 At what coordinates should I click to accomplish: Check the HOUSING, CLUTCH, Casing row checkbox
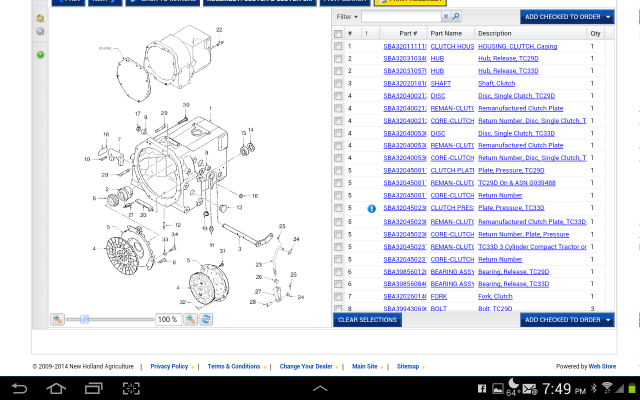pyautogui.click(x=338, y=46)
